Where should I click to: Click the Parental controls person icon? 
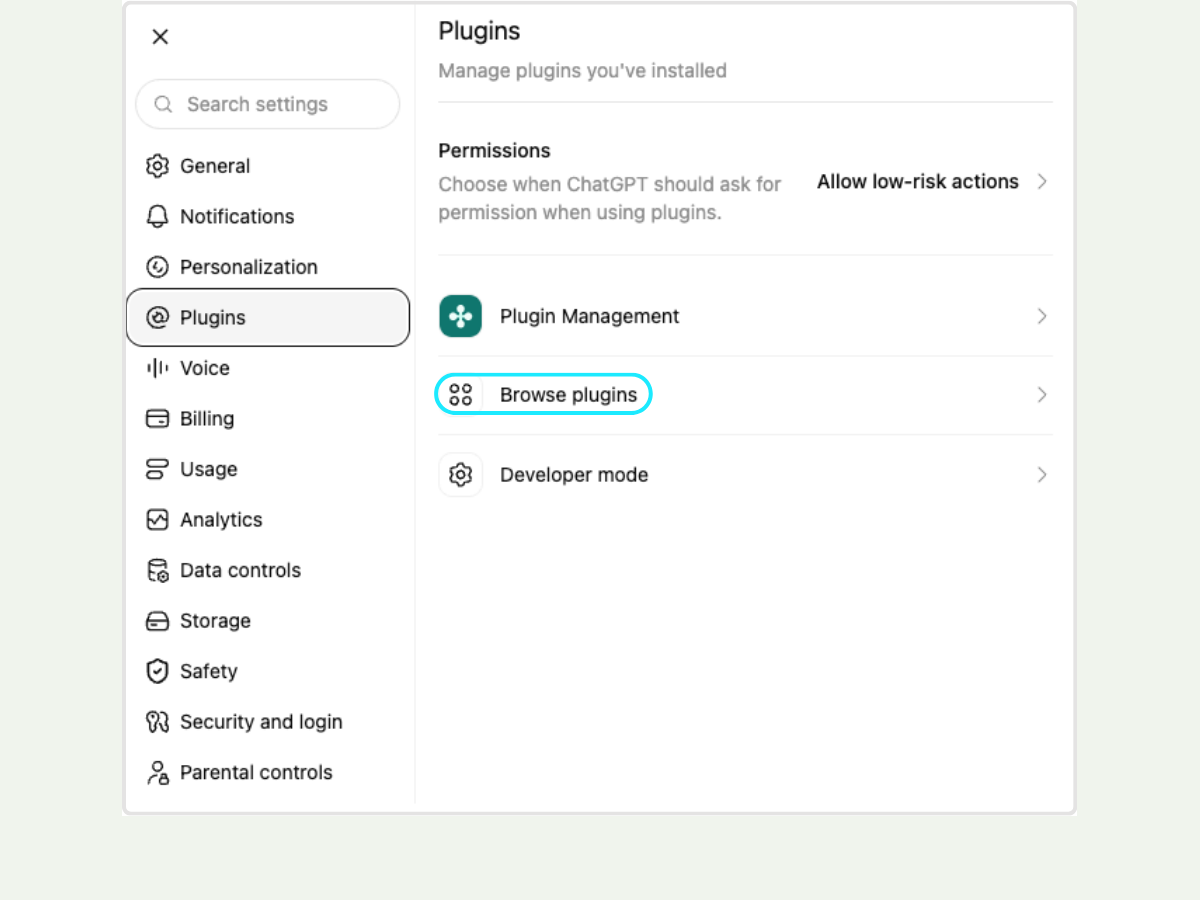pos(157,772)
